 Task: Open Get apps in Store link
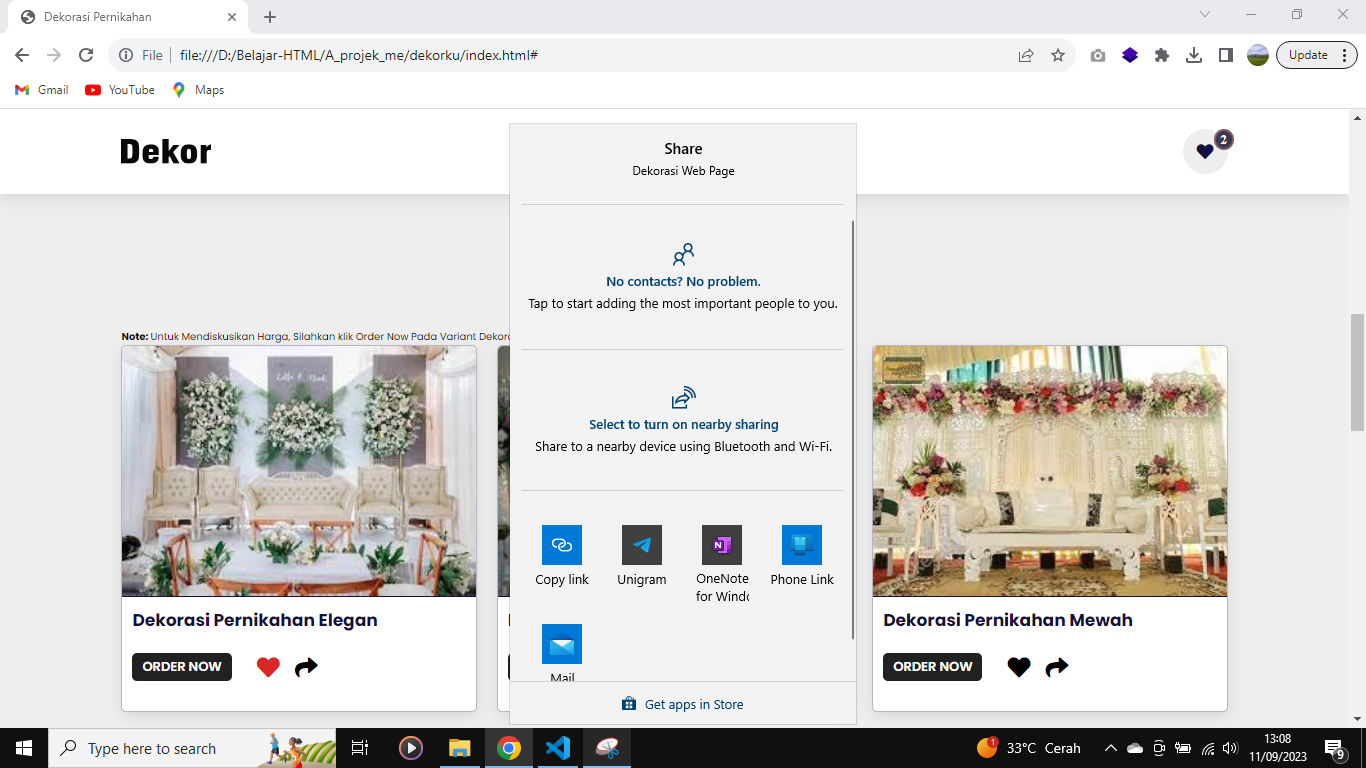(683, 704)
